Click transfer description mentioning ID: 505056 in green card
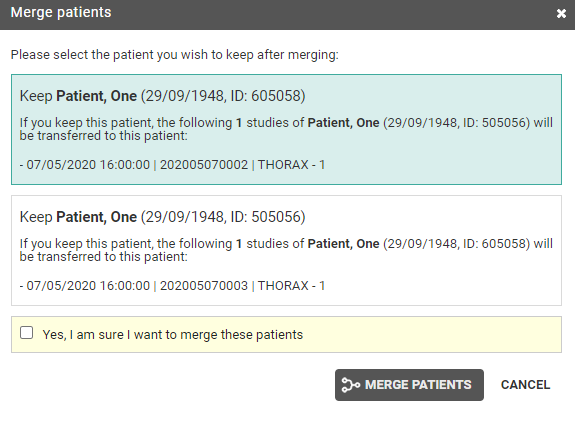The width and height of the screenshot is (575, 424). (286, 129)
